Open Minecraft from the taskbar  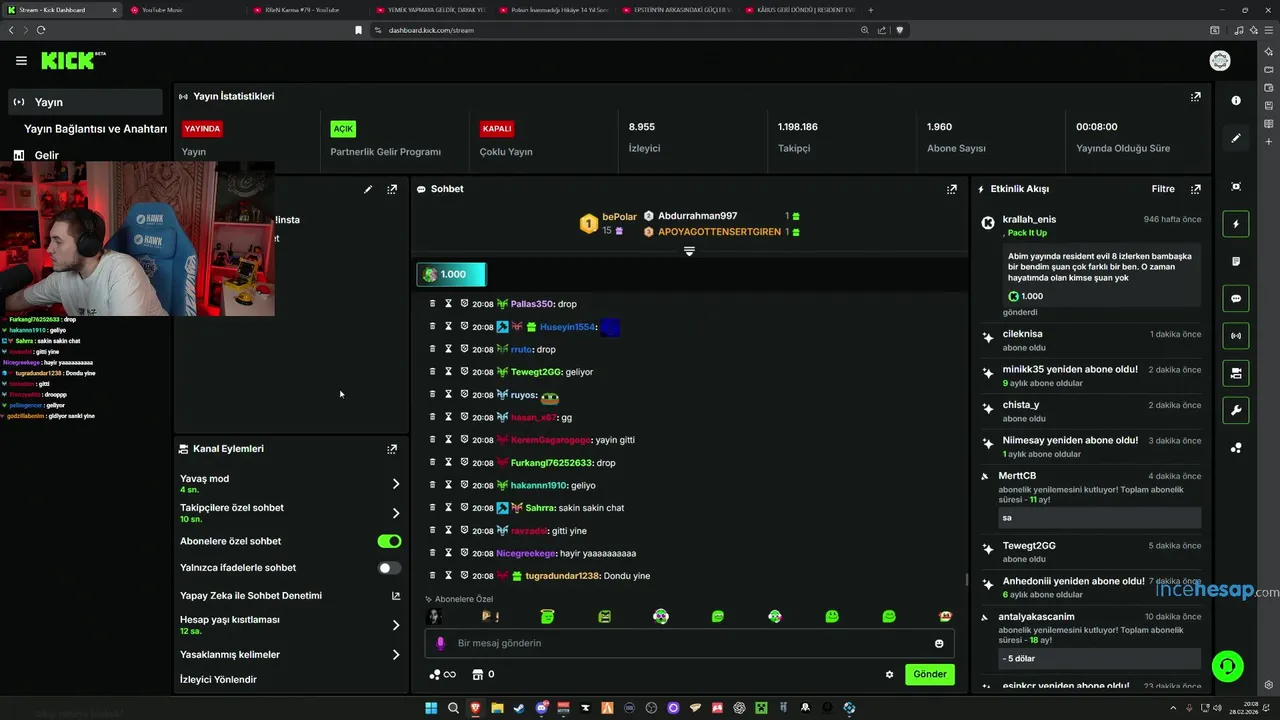pos(761,708)
